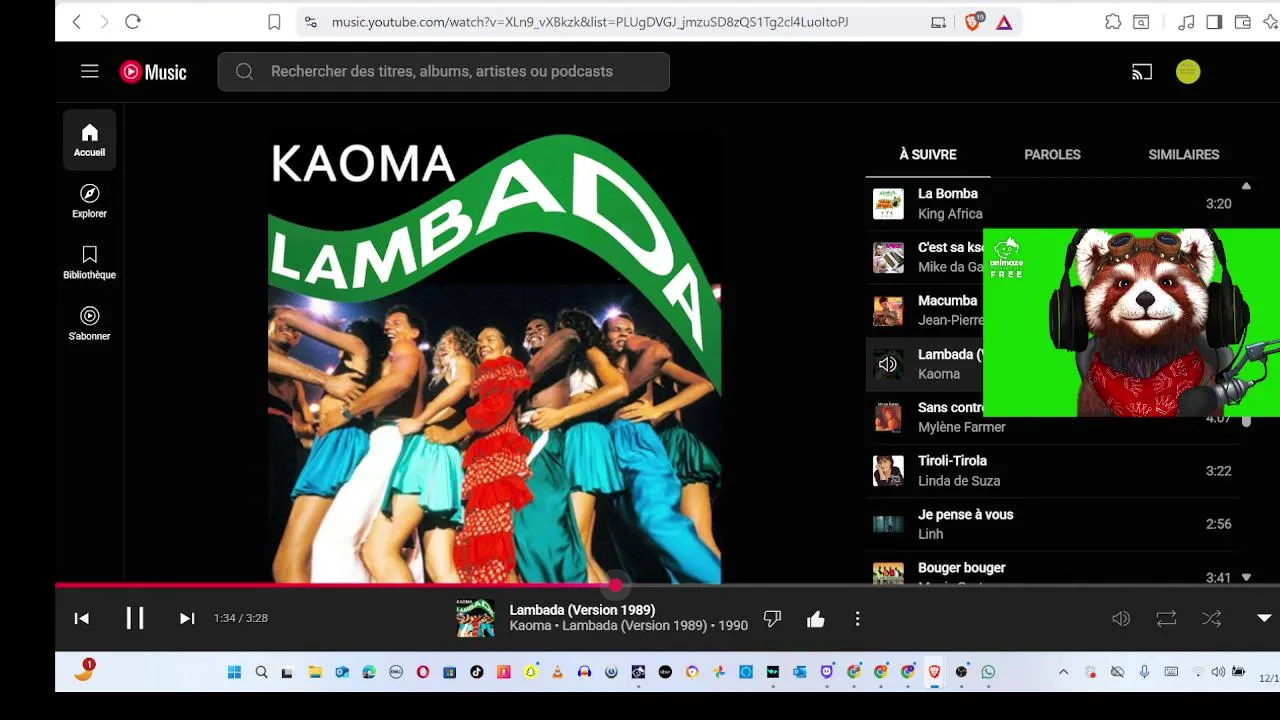Open WhatsApp from the taskbar
Image resolution: width=1280 pixels, height=720 pixels.
coord(988,672)
